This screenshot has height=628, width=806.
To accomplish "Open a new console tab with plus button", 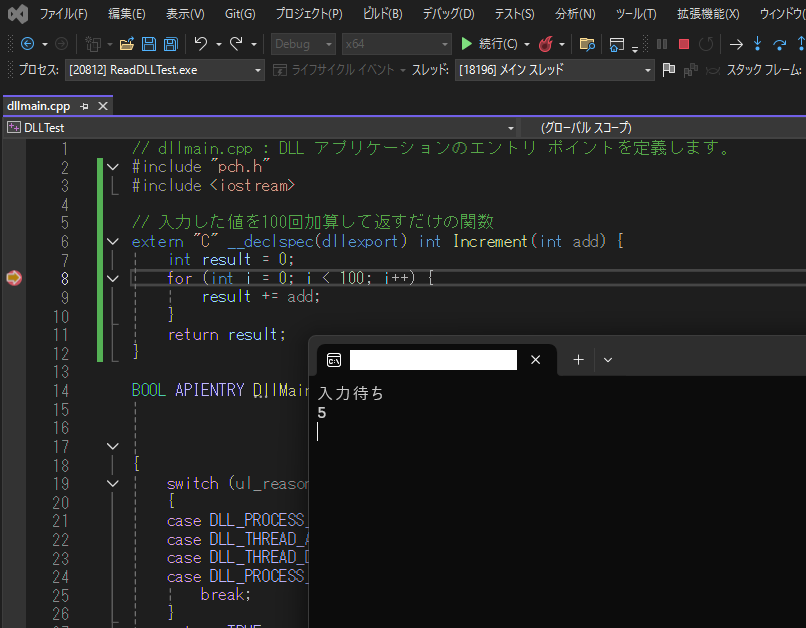I will [x=578, y=360].
